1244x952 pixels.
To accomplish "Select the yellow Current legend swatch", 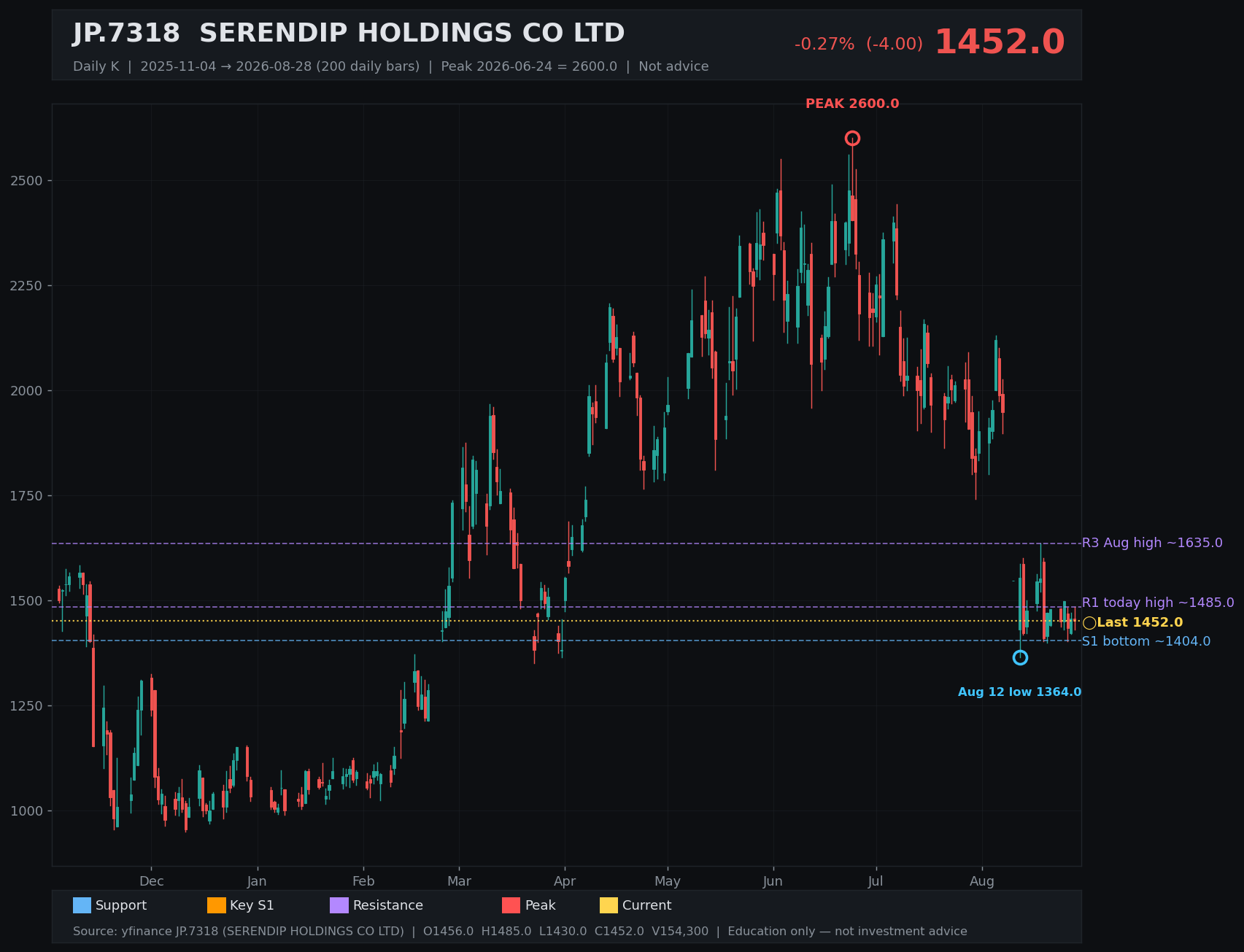I will tap(609, 905).
